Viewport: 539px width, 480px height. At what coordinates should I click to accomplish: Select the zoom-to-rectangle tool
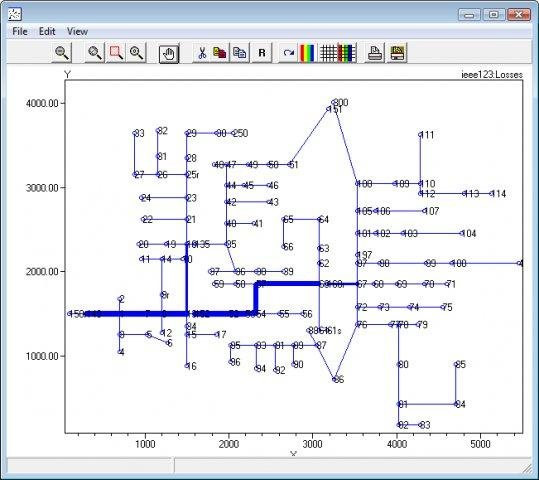[116, 53]
